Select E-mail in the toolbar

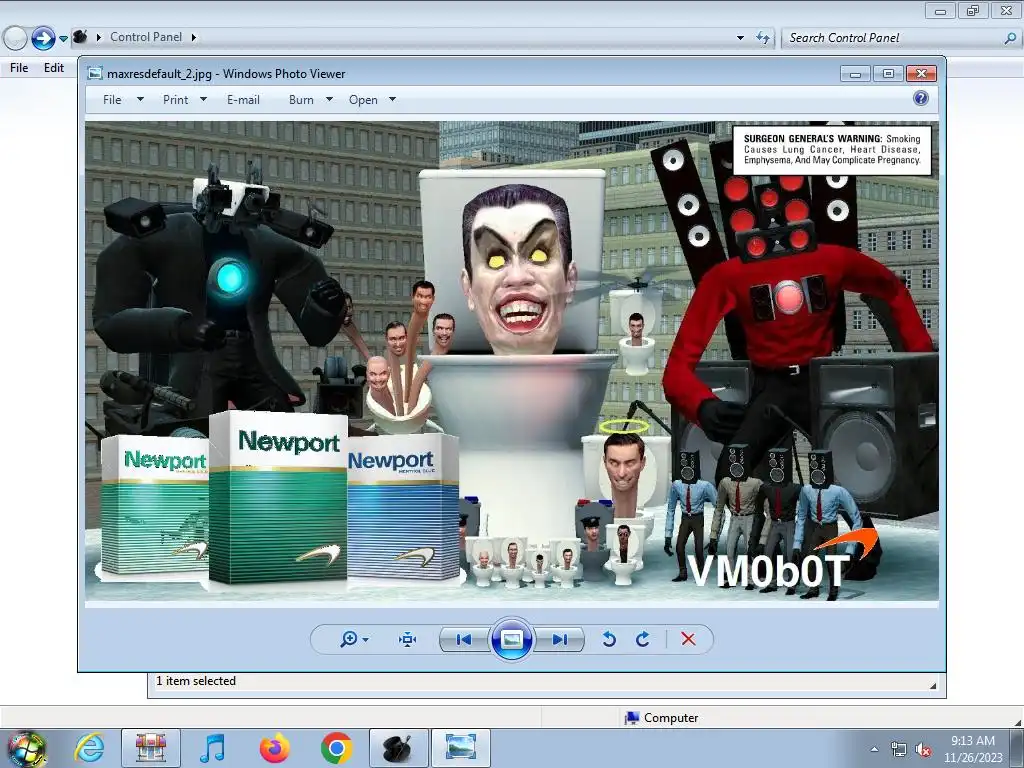[243, 100]
